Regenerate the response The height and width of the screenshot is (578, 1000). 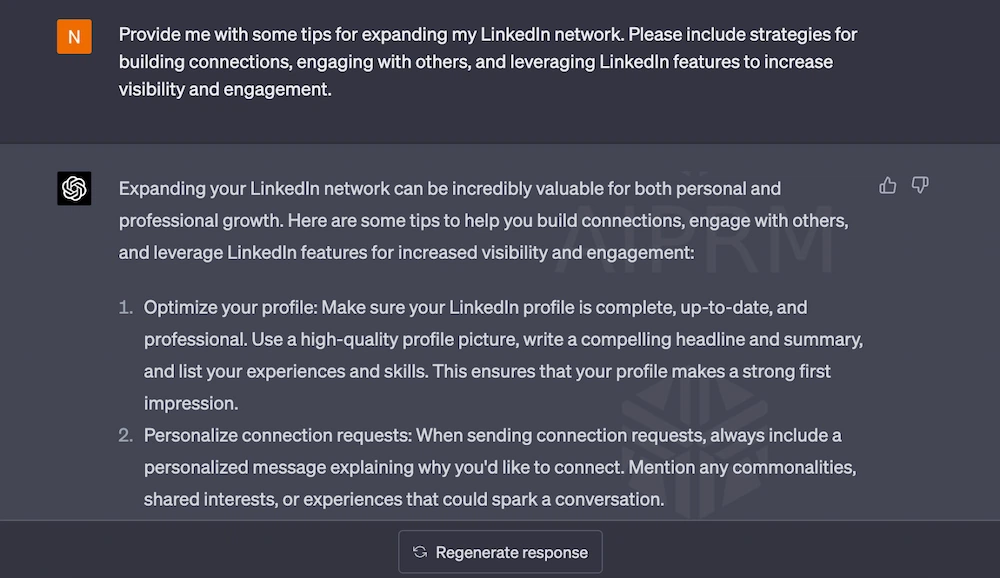(501, 552)
